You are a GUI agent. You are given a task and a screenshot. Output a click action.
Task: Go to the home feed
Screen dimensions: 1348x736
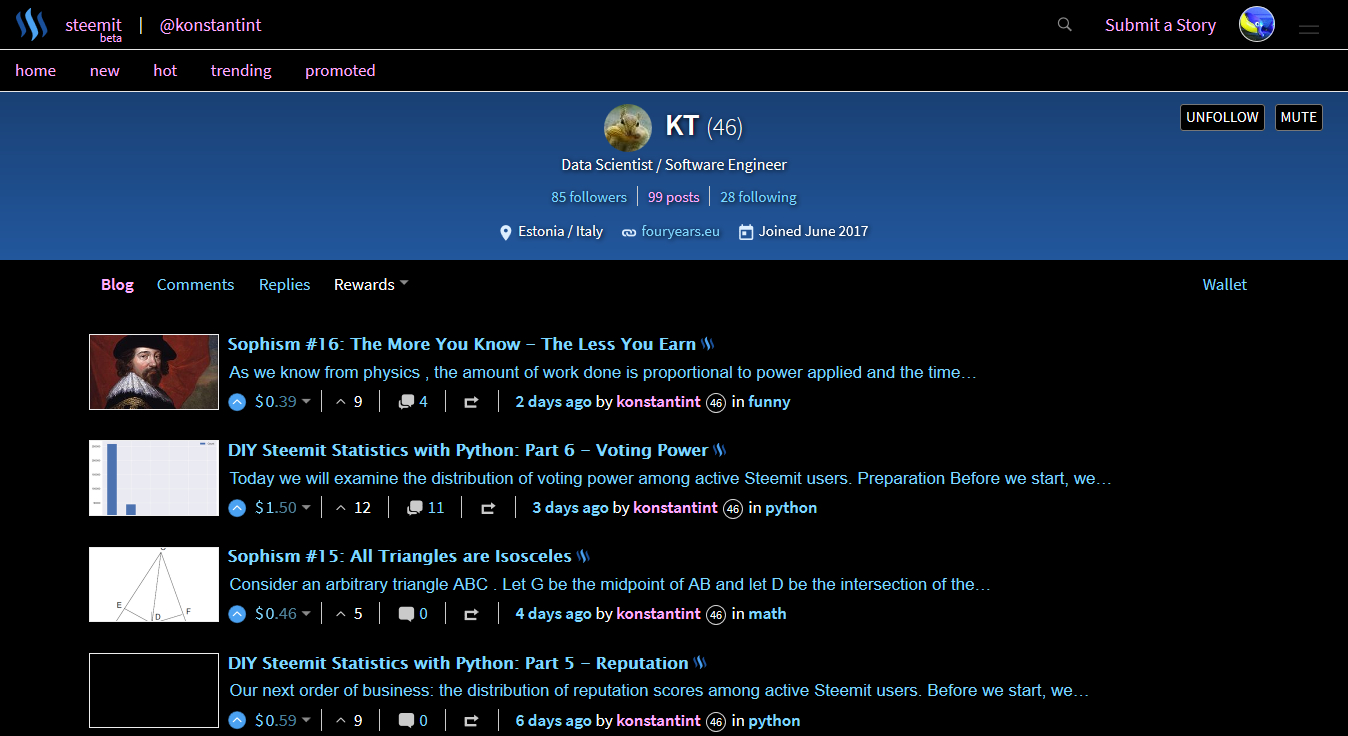point(35,71)
